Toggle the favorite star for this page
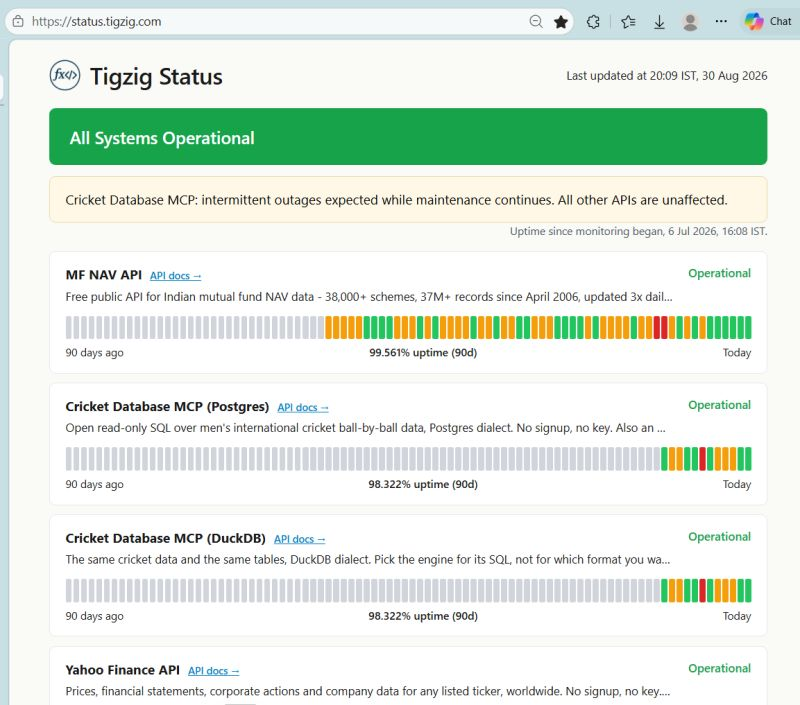The image size is (800, 705). (x=561, y=21)
